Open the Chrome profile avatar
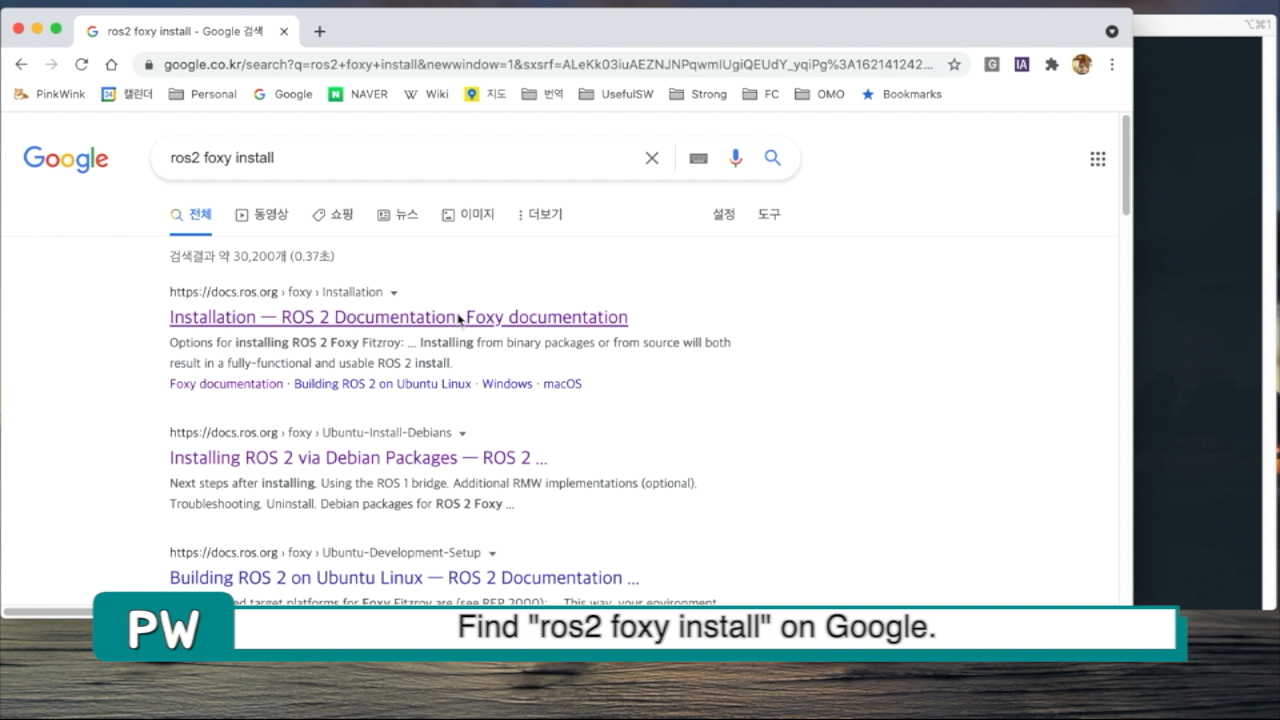The width and height of the screenshot is (1280, 720). tap(1081, 64)
